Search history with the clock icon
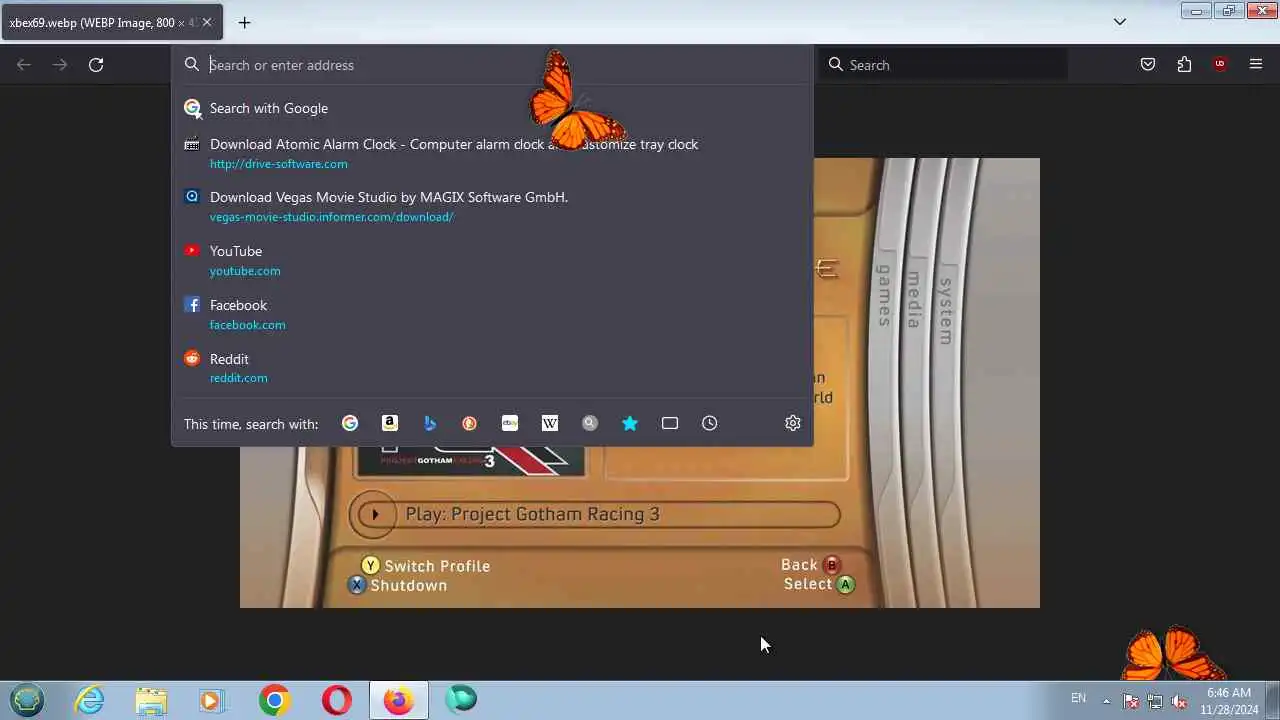 click(x=710, y=423)
